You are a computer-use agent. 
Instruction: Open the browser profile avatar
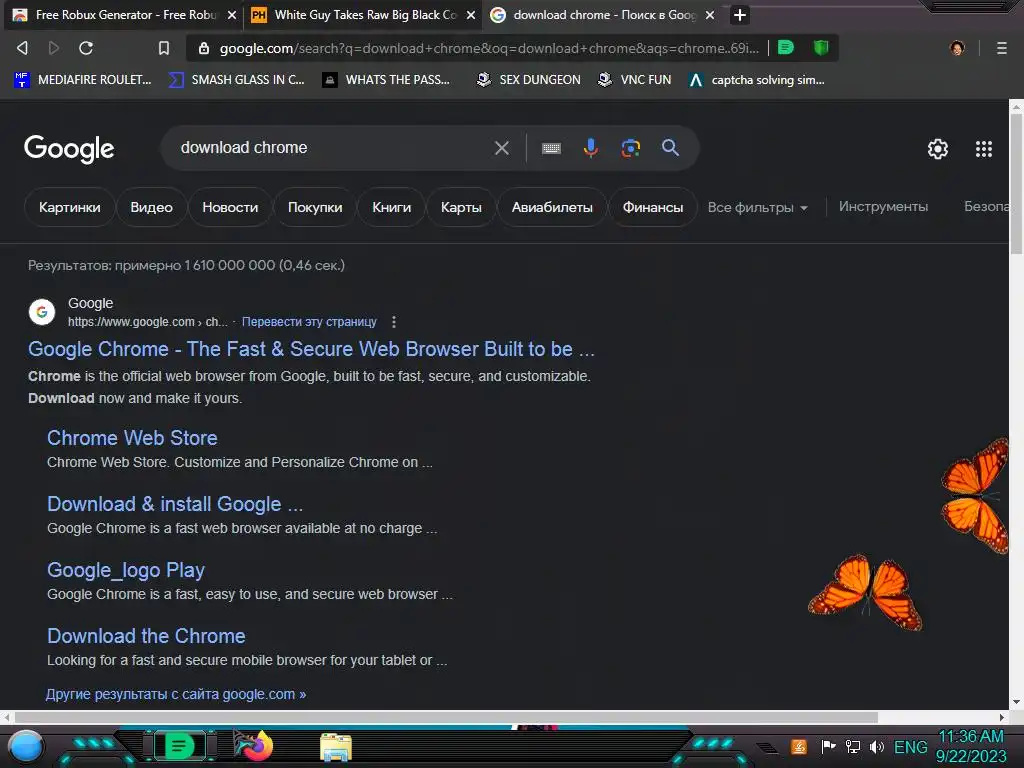957,48
